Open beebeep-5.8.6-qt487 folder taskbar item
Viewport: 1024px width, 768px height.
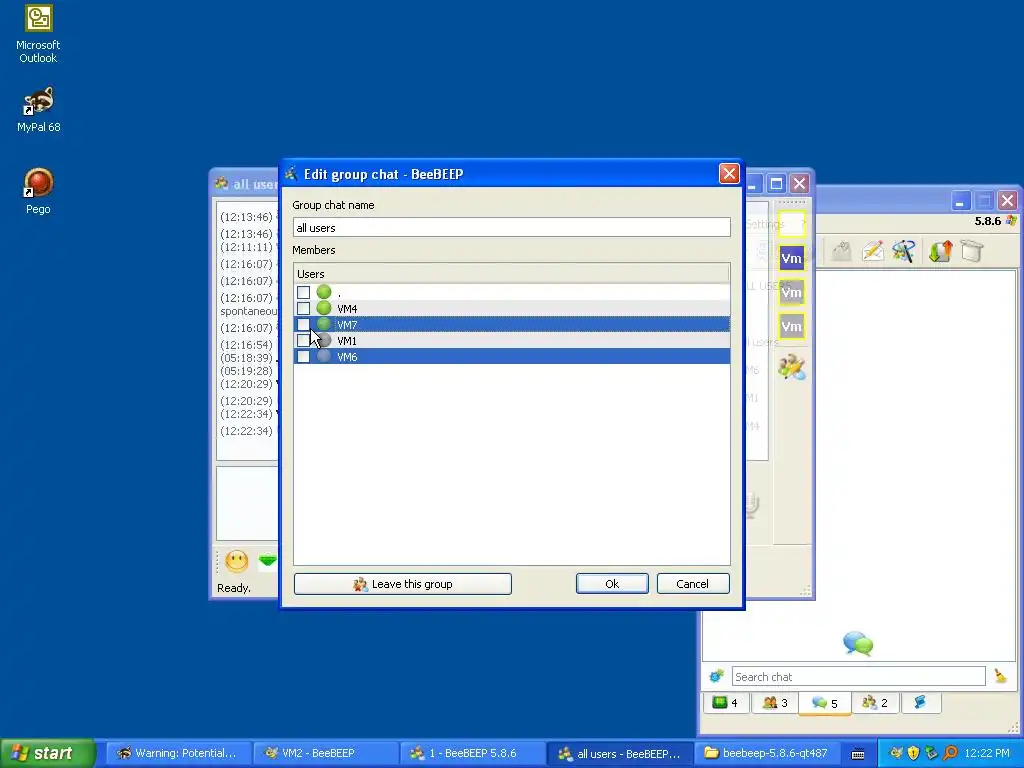pyautogui.click(x=765, y=753)
